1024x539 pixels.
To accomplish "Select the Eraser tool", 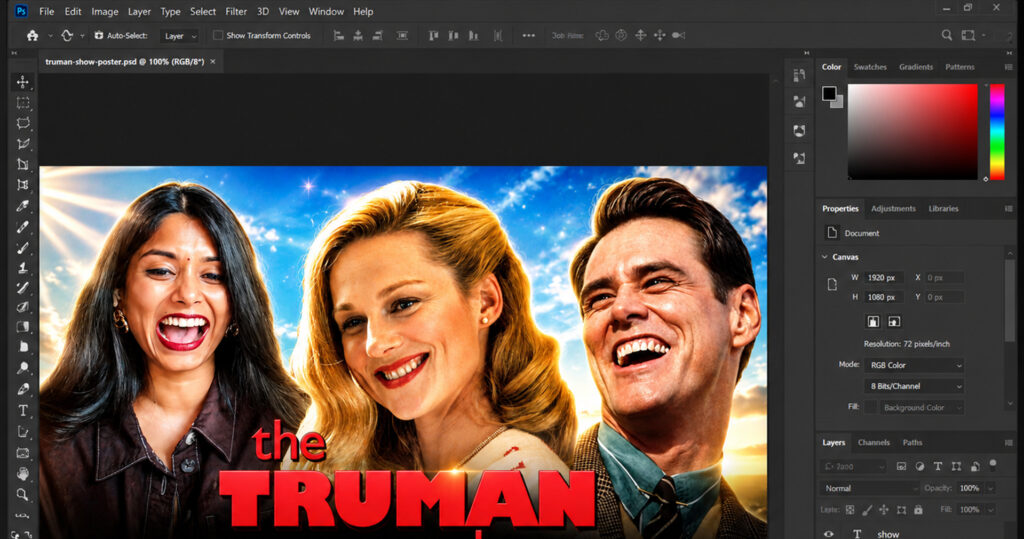I will tap(23, 306).
